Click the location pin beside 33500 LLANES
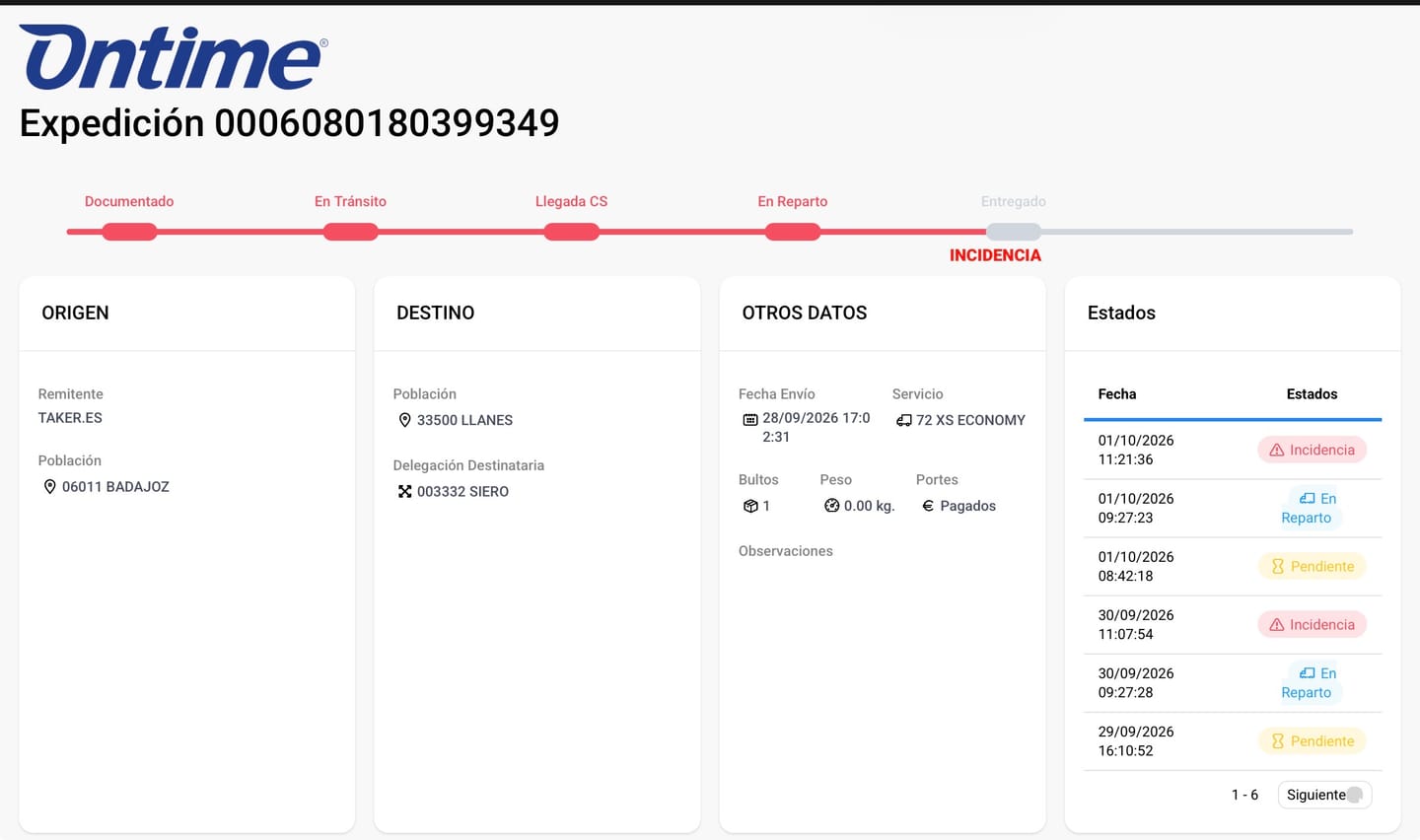Viewport: 1420px width, 840px height. [x=404, y=420]
